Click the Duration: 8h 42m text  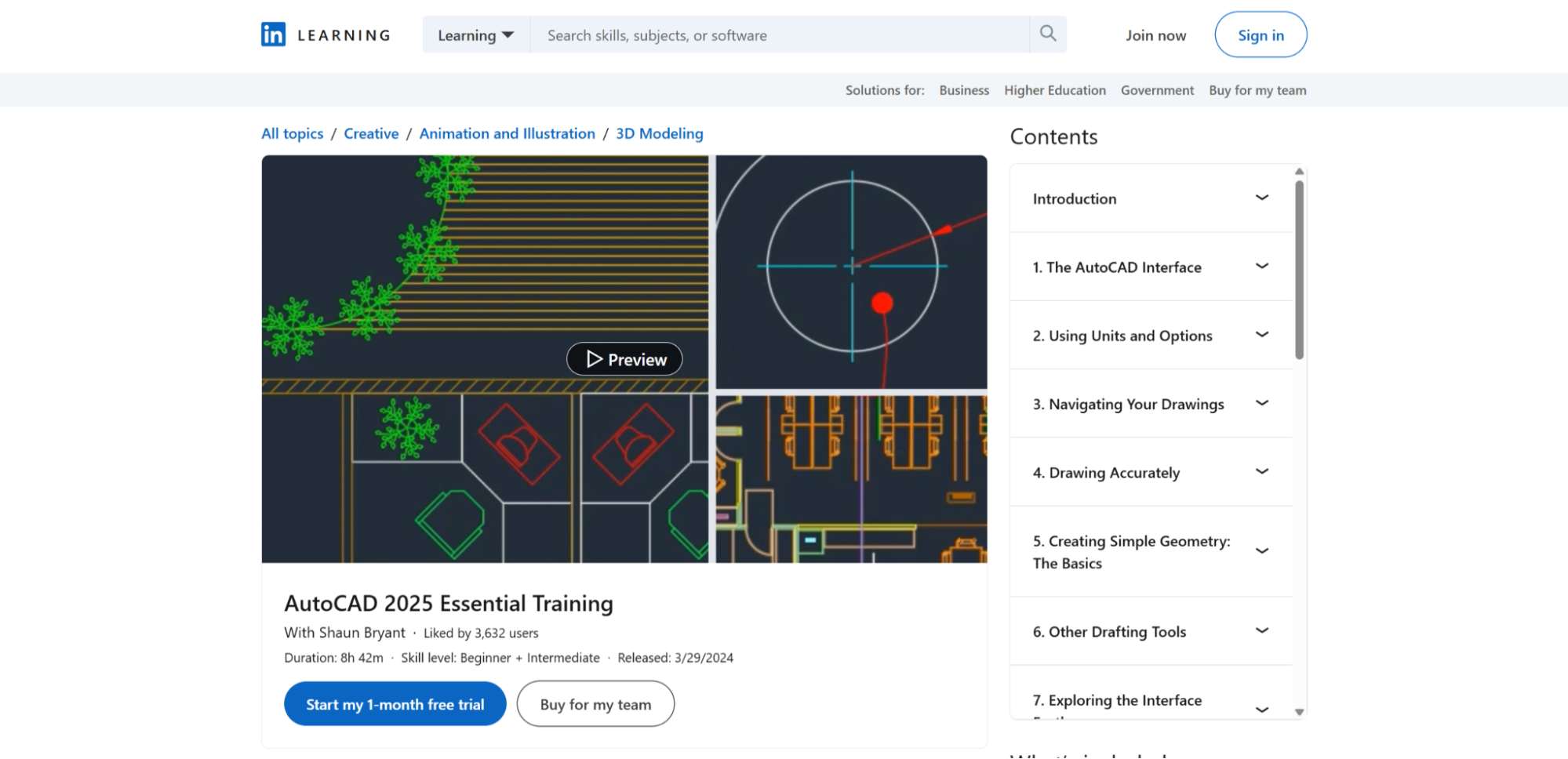(x=333, y=658)
